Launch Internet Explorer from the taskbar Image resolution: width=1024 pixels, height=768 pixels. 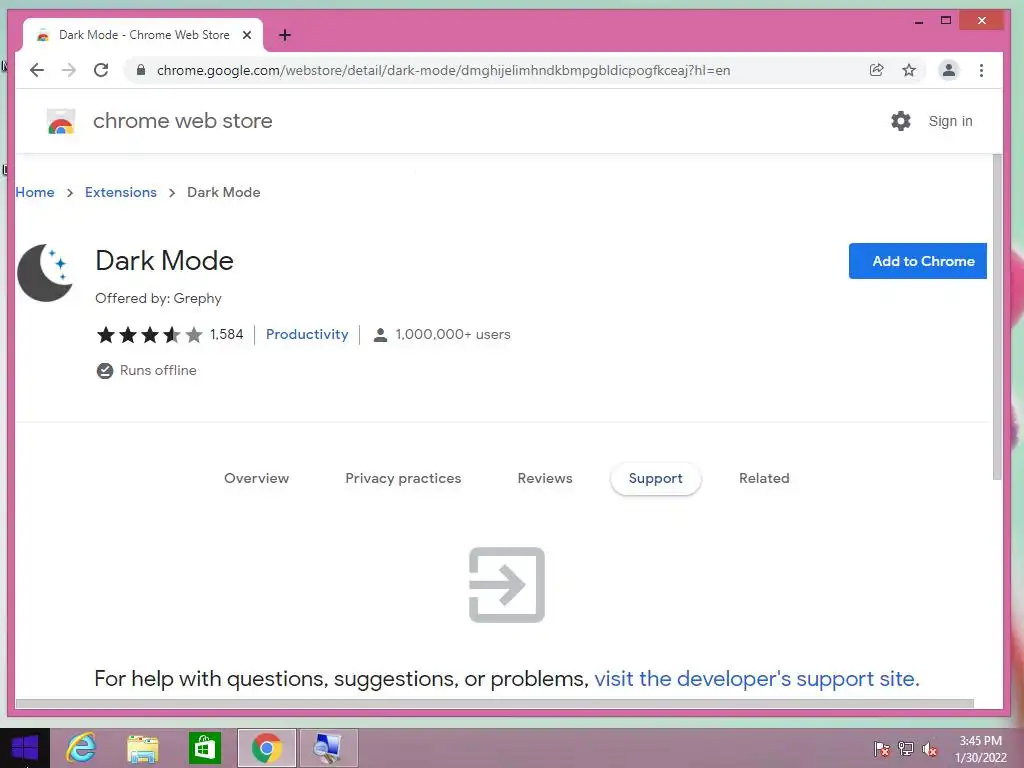tap(82, 748)
